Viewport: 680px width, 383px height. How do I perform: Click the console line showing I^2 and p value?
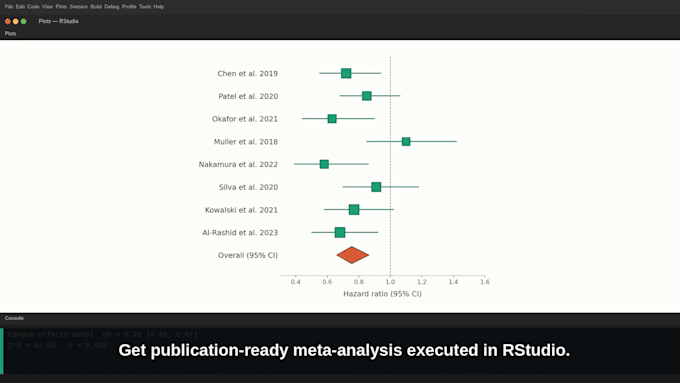point(57,346)
